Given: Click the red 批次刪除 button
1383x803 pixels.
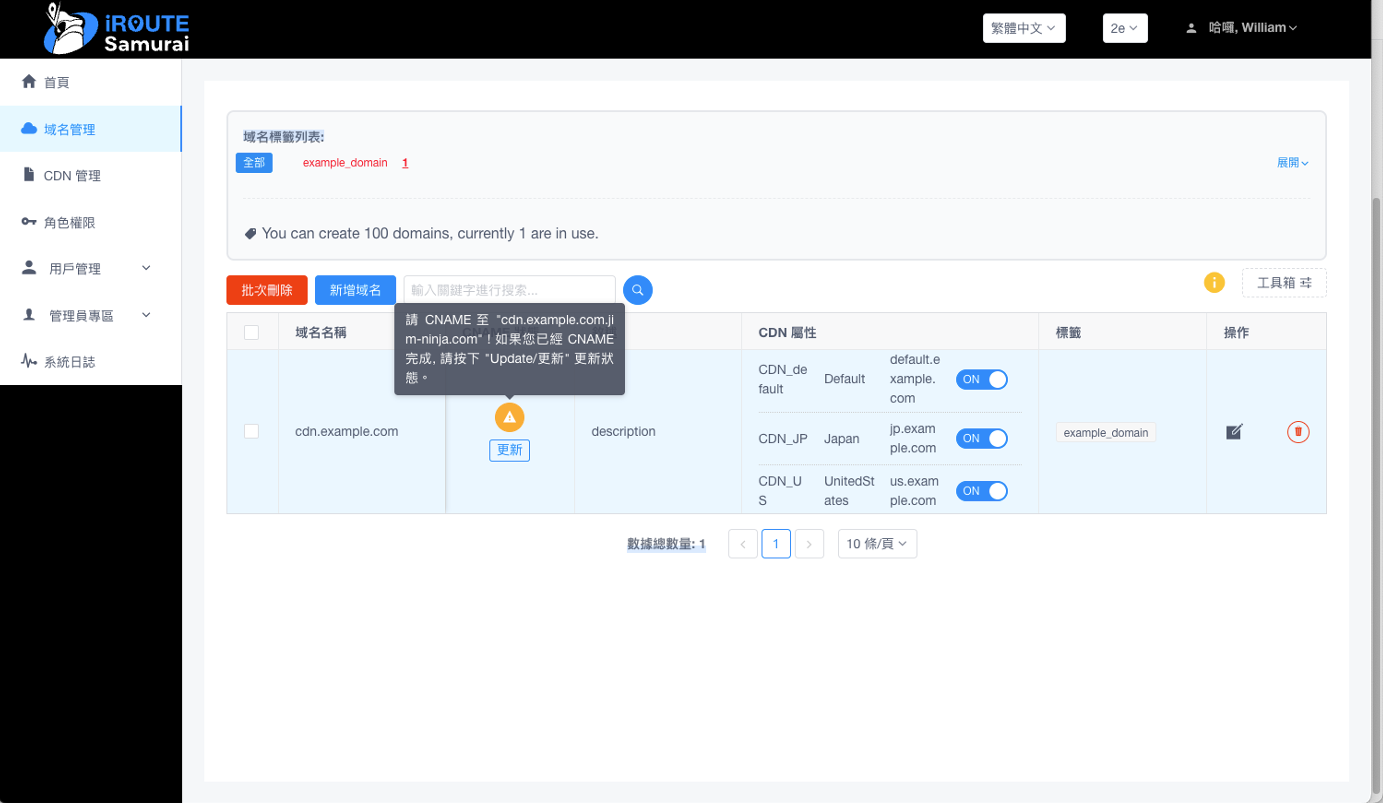Looking at the screenshot, I should pos(267,290).
